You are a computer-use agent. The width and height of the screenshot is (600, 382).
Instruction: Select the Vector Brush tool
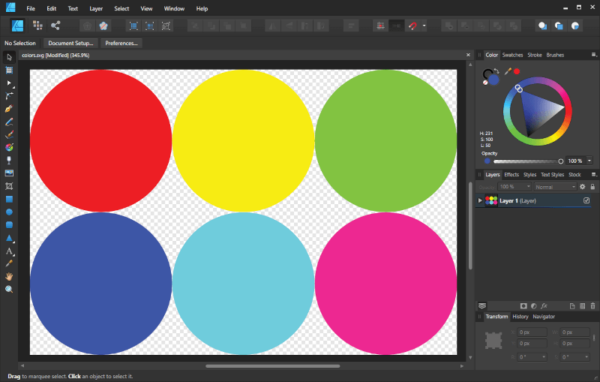(x=9, y=135)
